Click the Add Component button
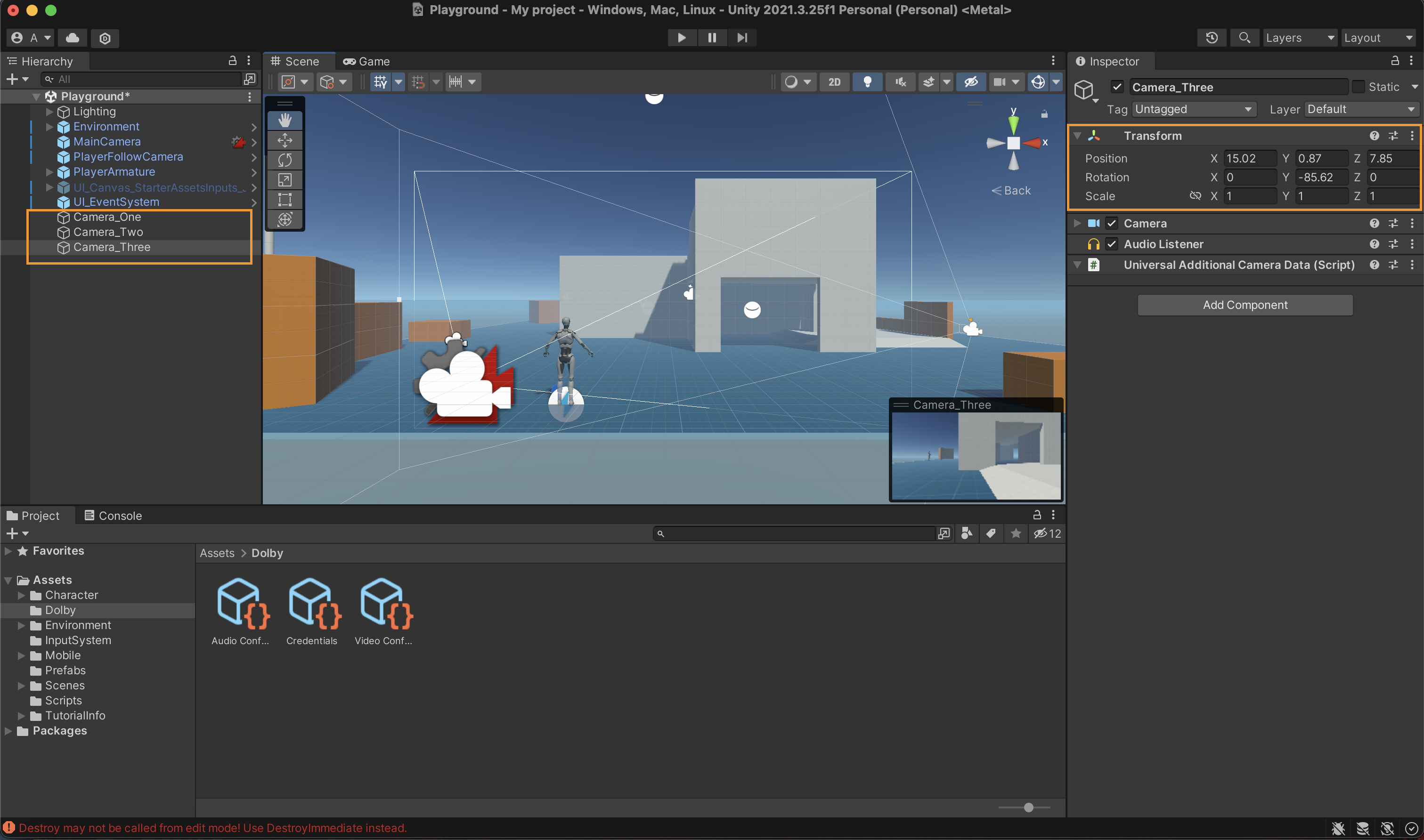Image resolution: width=1424 pixels, height=840 pixels. (x=1245, y=305)
